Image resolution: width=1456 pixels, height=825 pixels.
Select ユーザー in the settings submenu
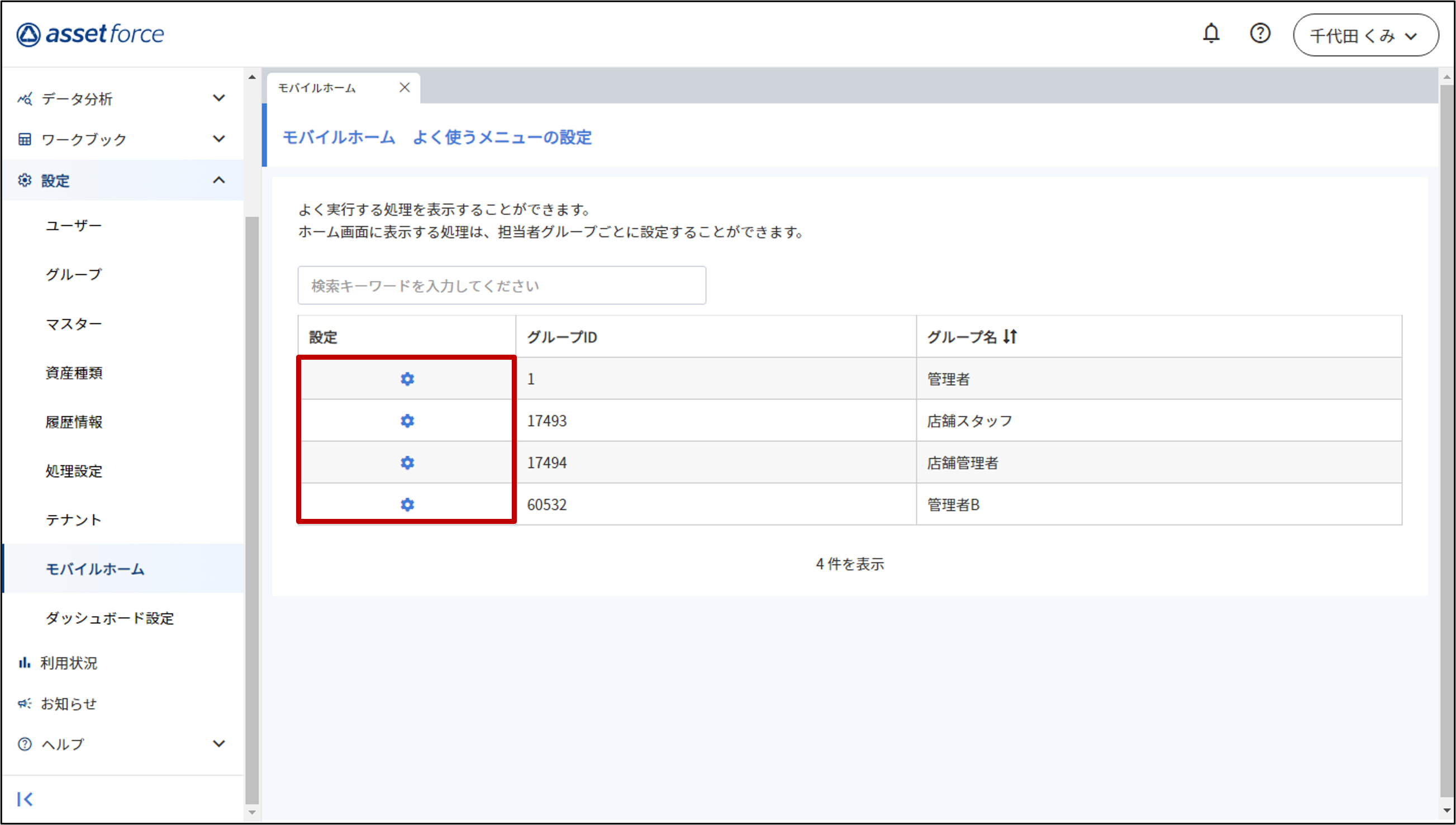click(74, 226)
